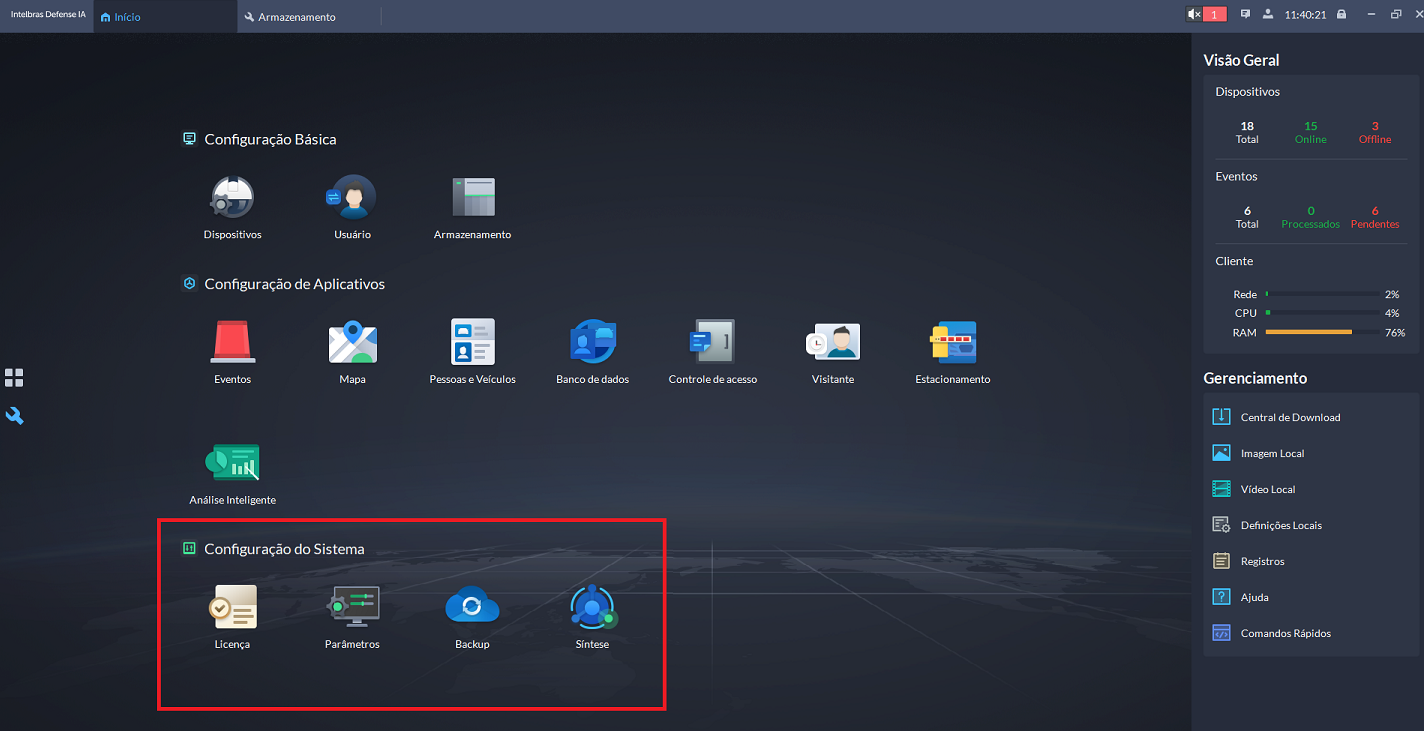
Task: Click the RAM usage bar at 76%
Action: 1323,332
